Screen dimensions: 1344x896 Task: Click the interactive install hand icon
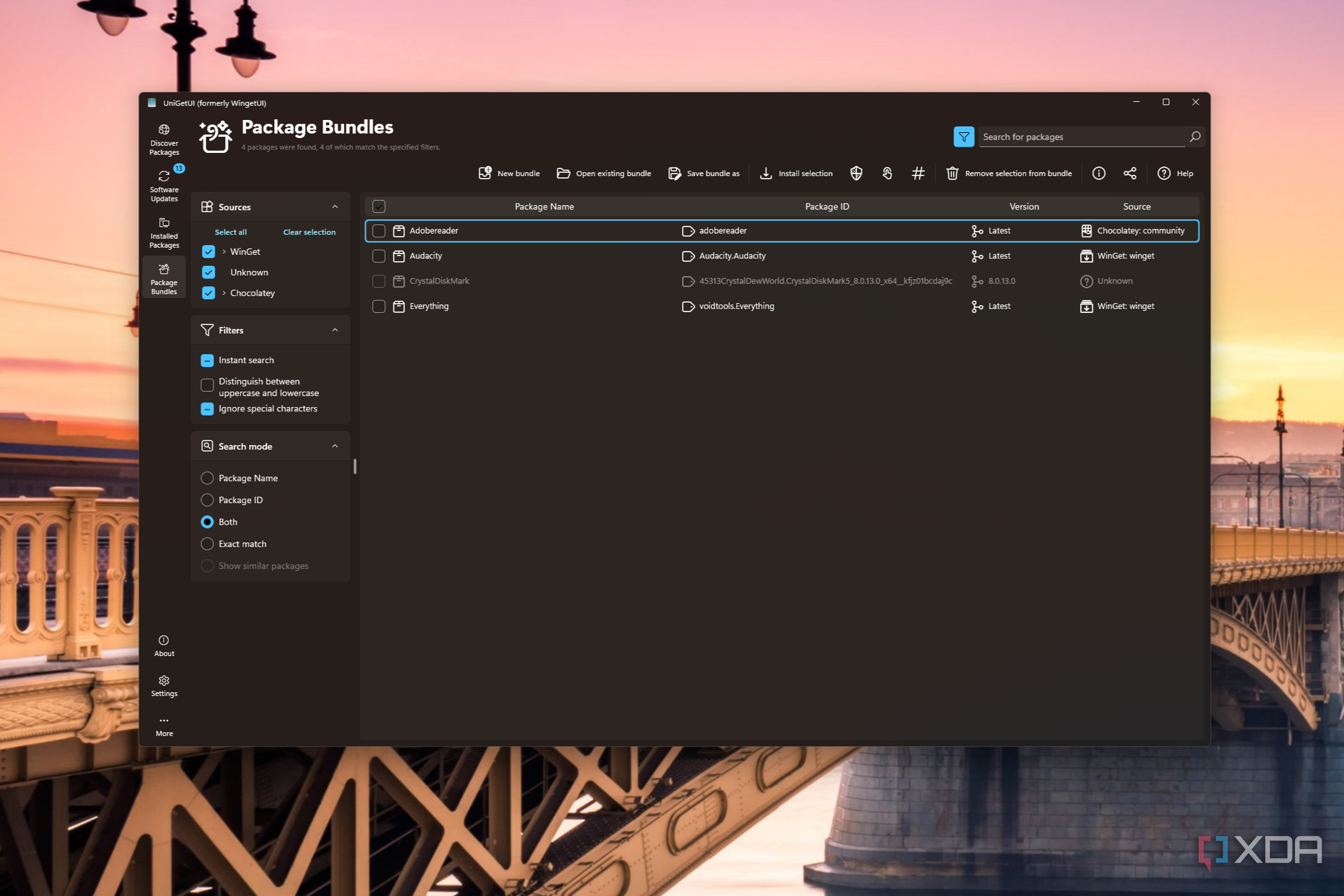(x=887, y=174)
